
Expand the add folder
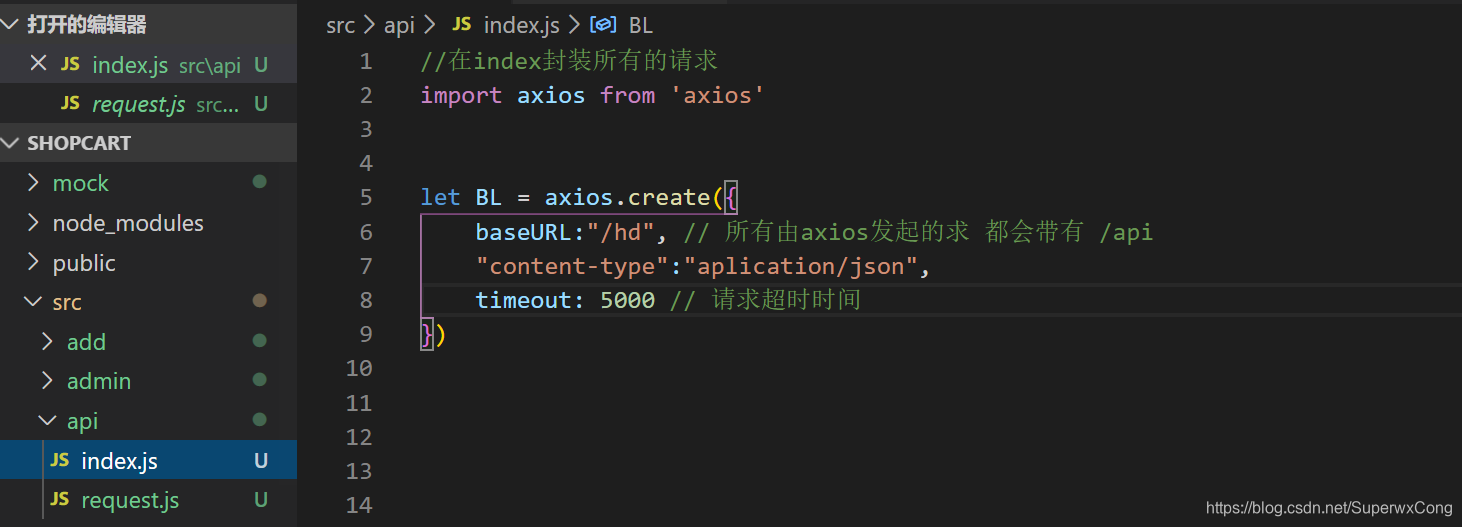(47, 342)
